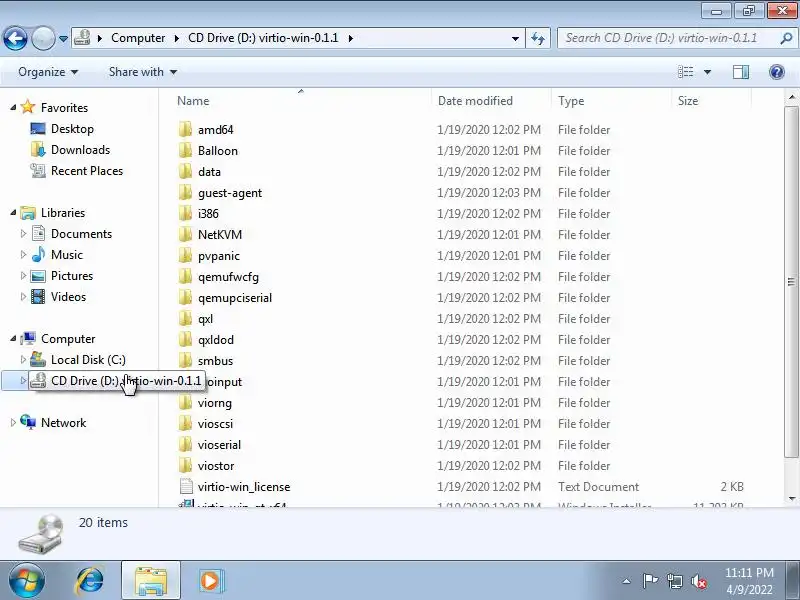The width and height of the screenshot is (800, 600).
Task: Select the Pictures library
Action: 72,276
